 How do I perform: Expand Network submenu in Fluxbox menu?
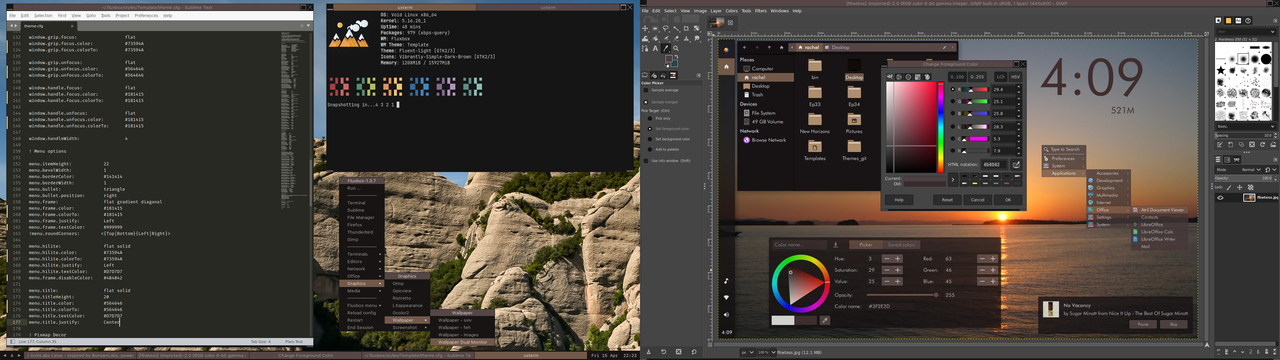[x=362, y=269]
